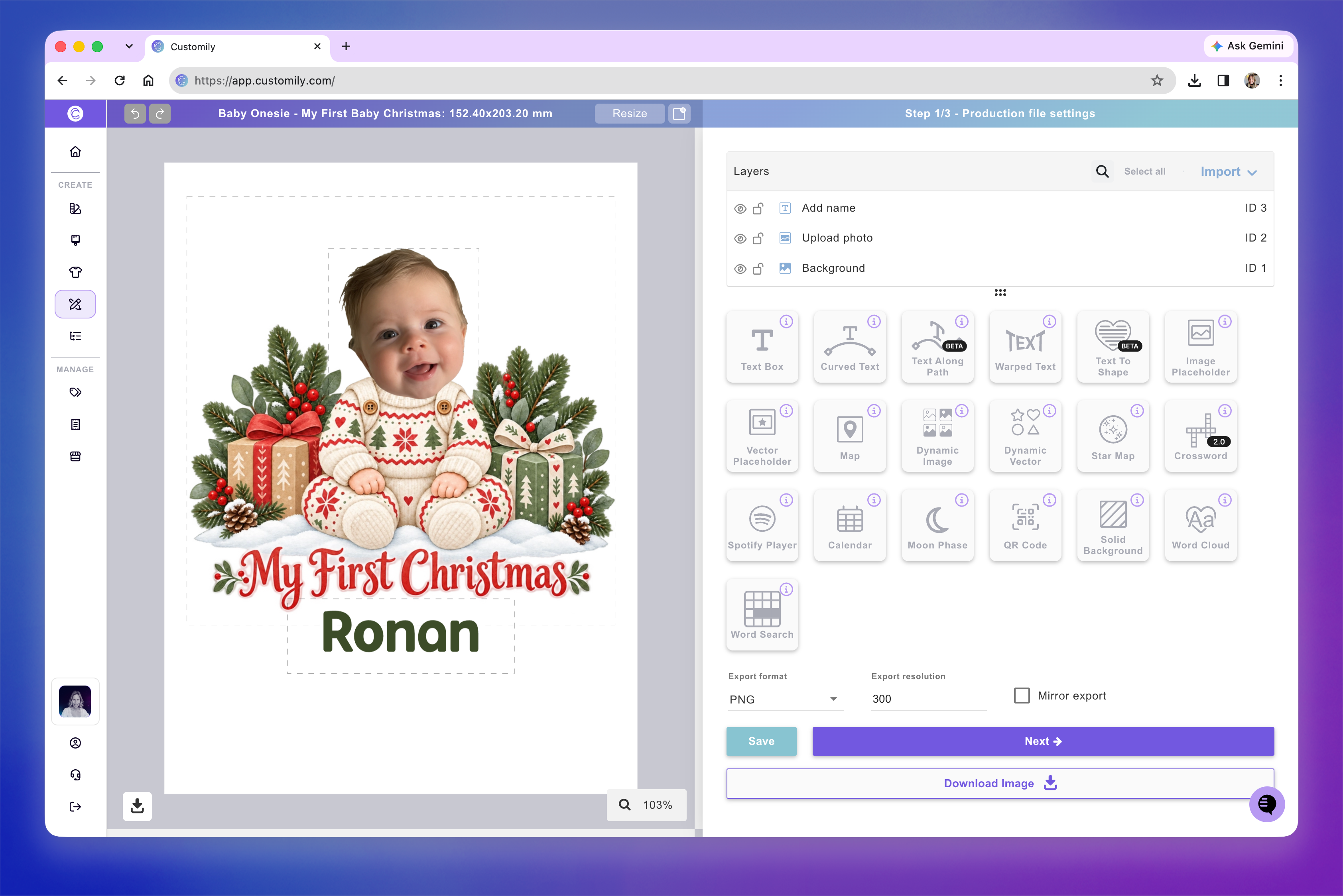Click the Resize button
Screen dimensions: 1343x896
click(630, 113)
